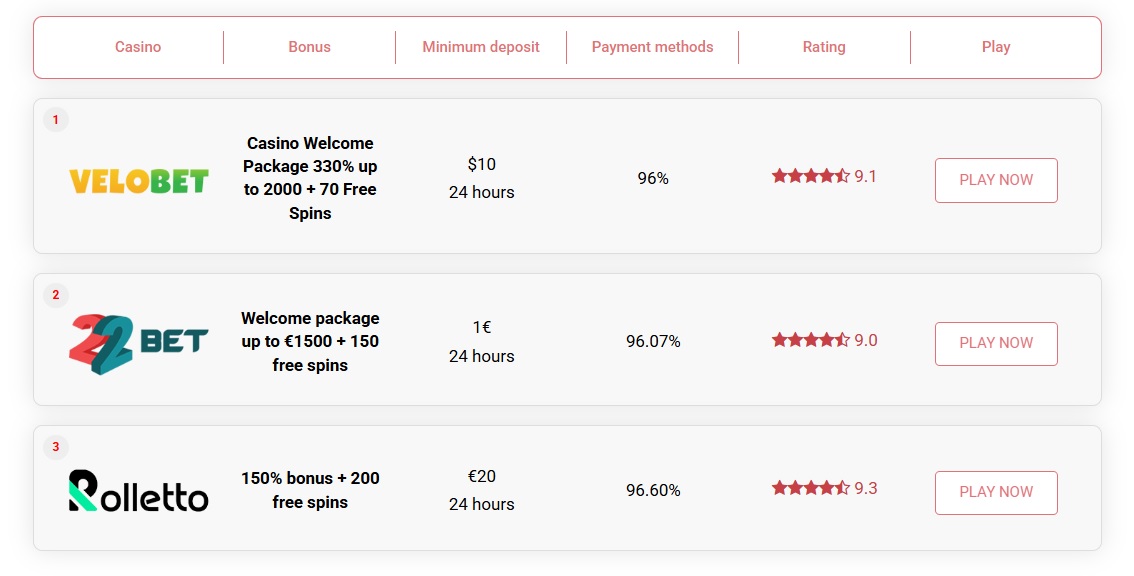Click Rolletto's 9.3 star rating

(823, 489)
